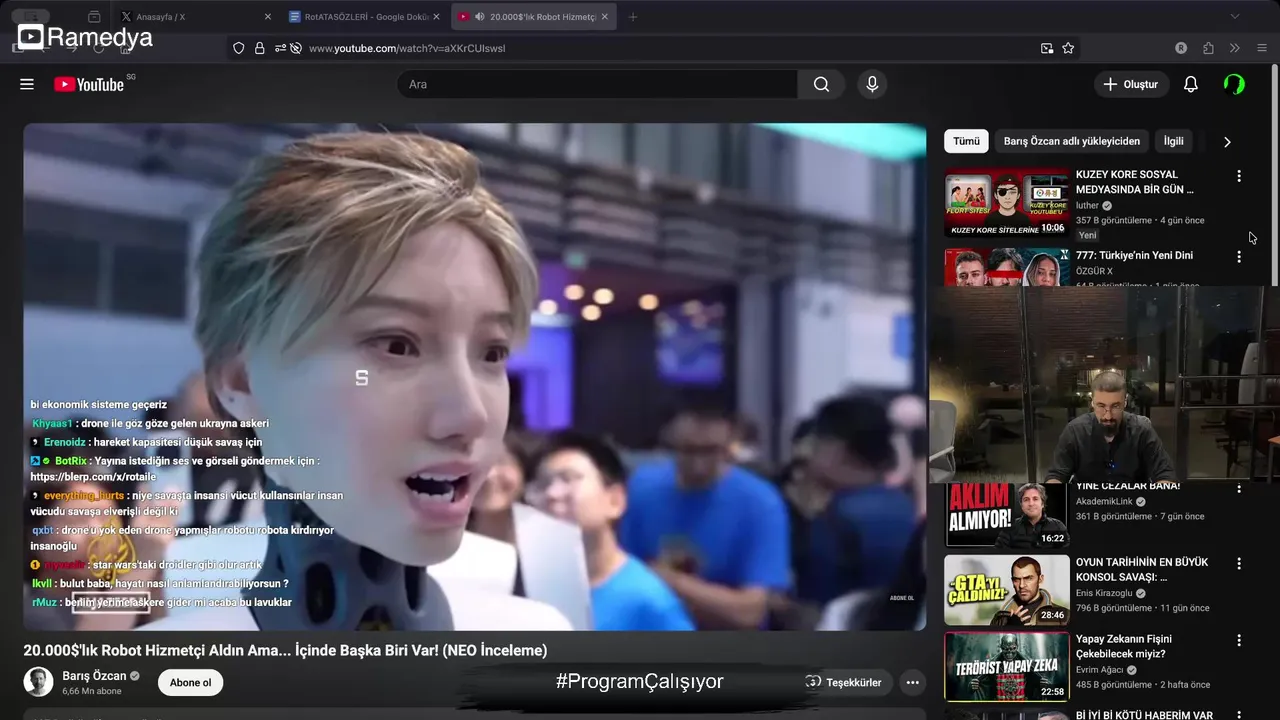Screen dimensions: 1280x720
Task: Open the GTA'yı Çaldınız video thumbnail
Action: coord(1006,590)
